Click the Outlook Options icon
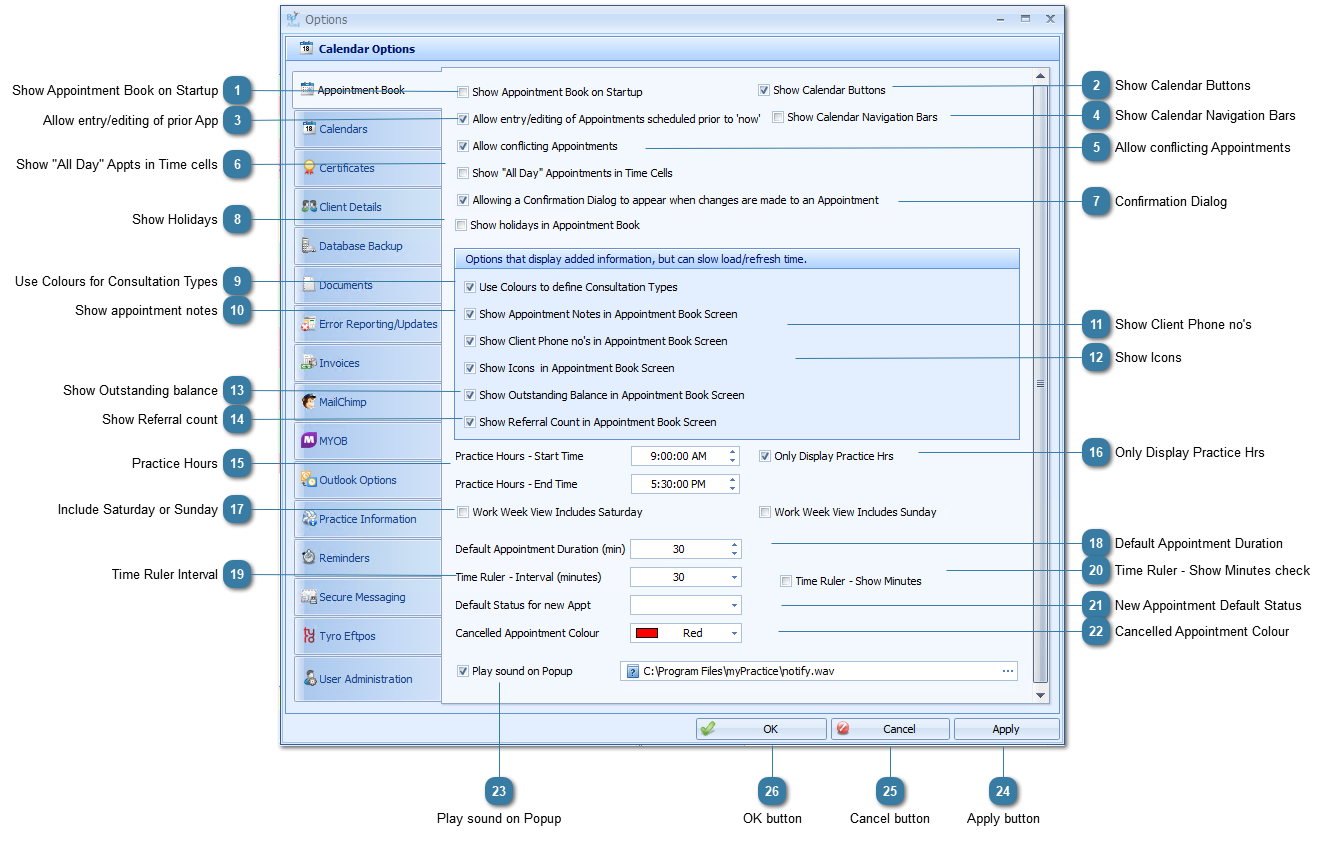Screen dimensions: 1326x842 tap(309, 479)
